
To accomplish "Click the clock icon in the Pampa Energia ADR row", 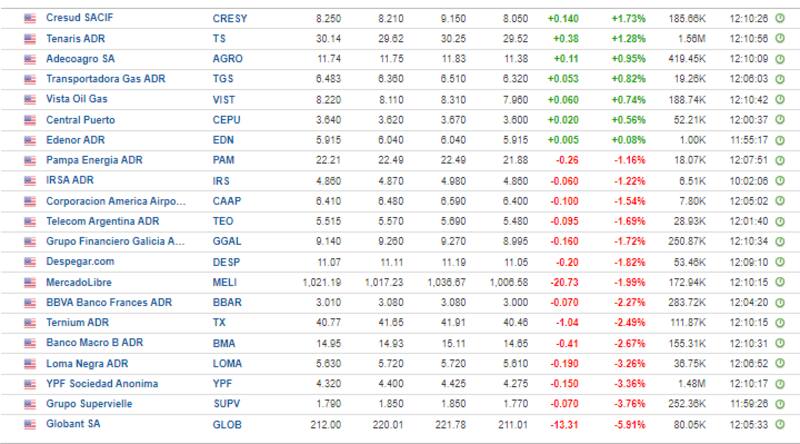I will click(780, 160).
